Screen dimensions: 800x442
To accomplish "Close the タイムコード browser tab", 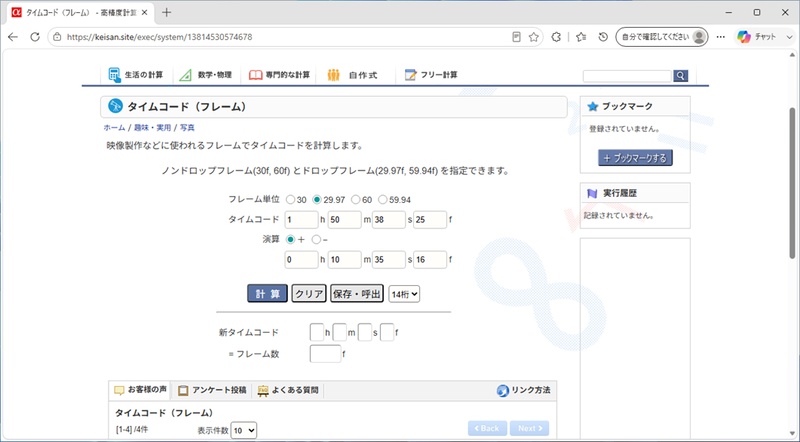I will click(x=144, y=13).
